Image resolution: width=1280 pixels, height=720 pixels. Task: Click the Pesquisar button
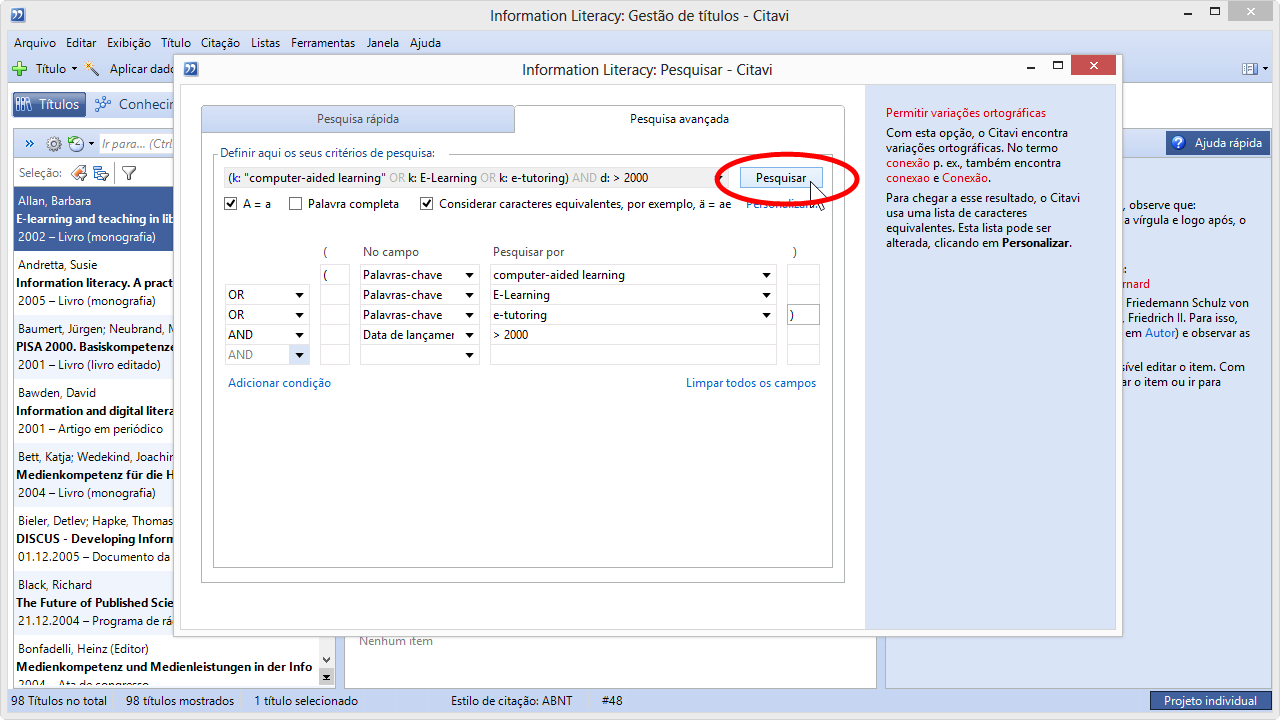781,178
